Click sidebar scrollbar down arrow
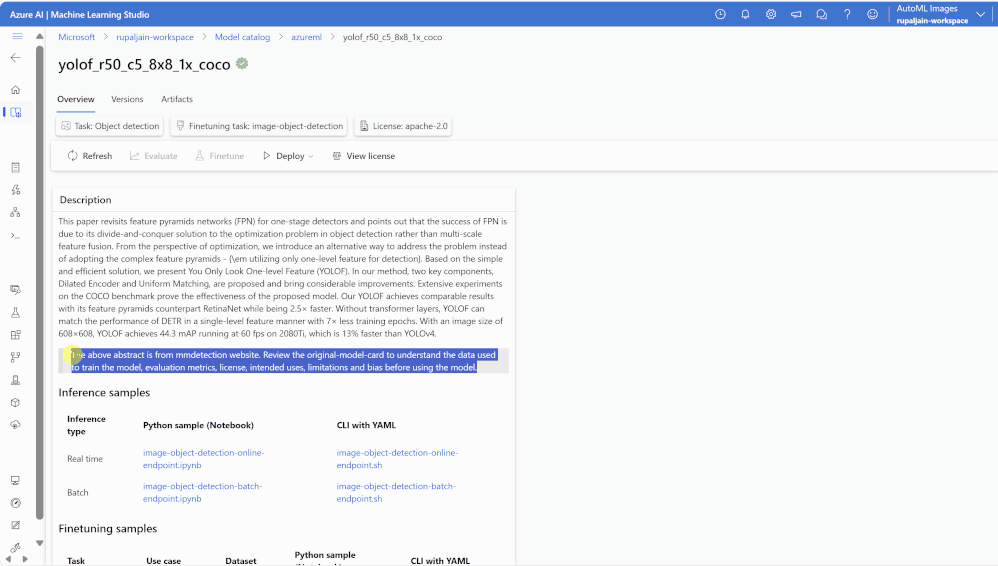The height and width of the screenshot is (566, 998). tap(39, 543)
